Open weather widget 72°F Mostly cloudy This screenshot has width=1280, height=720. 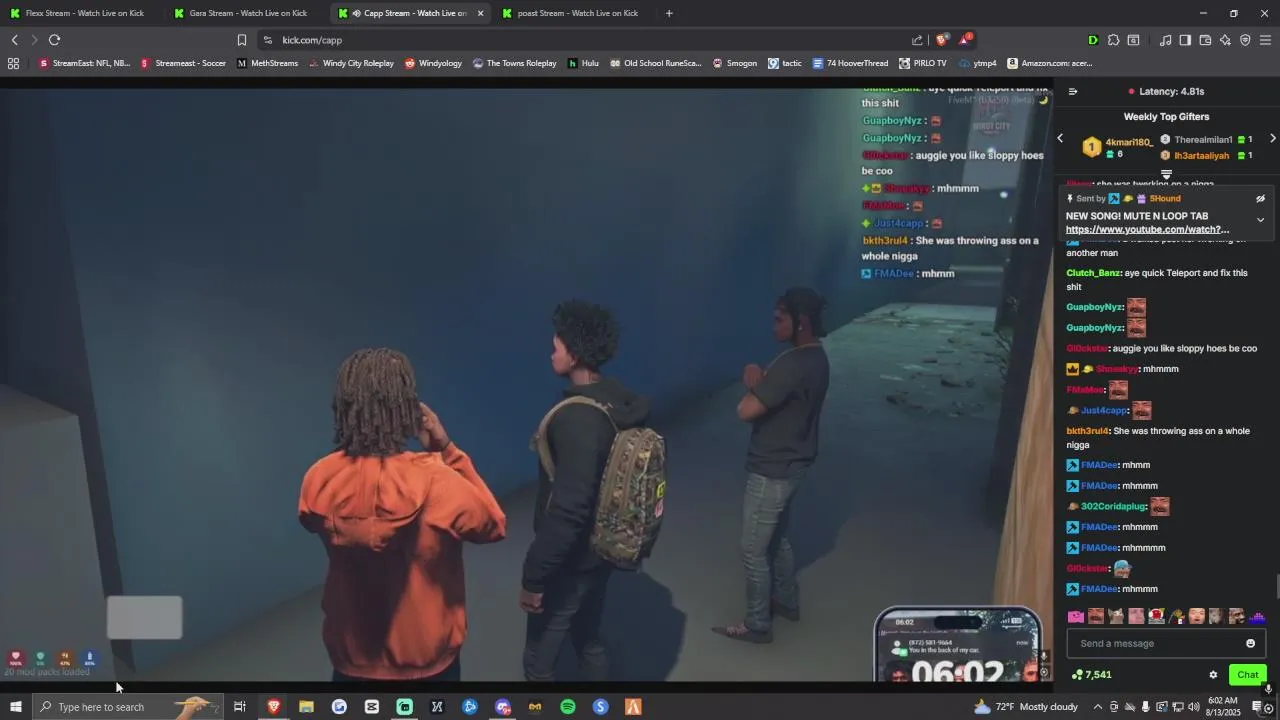click(1027, 707)
